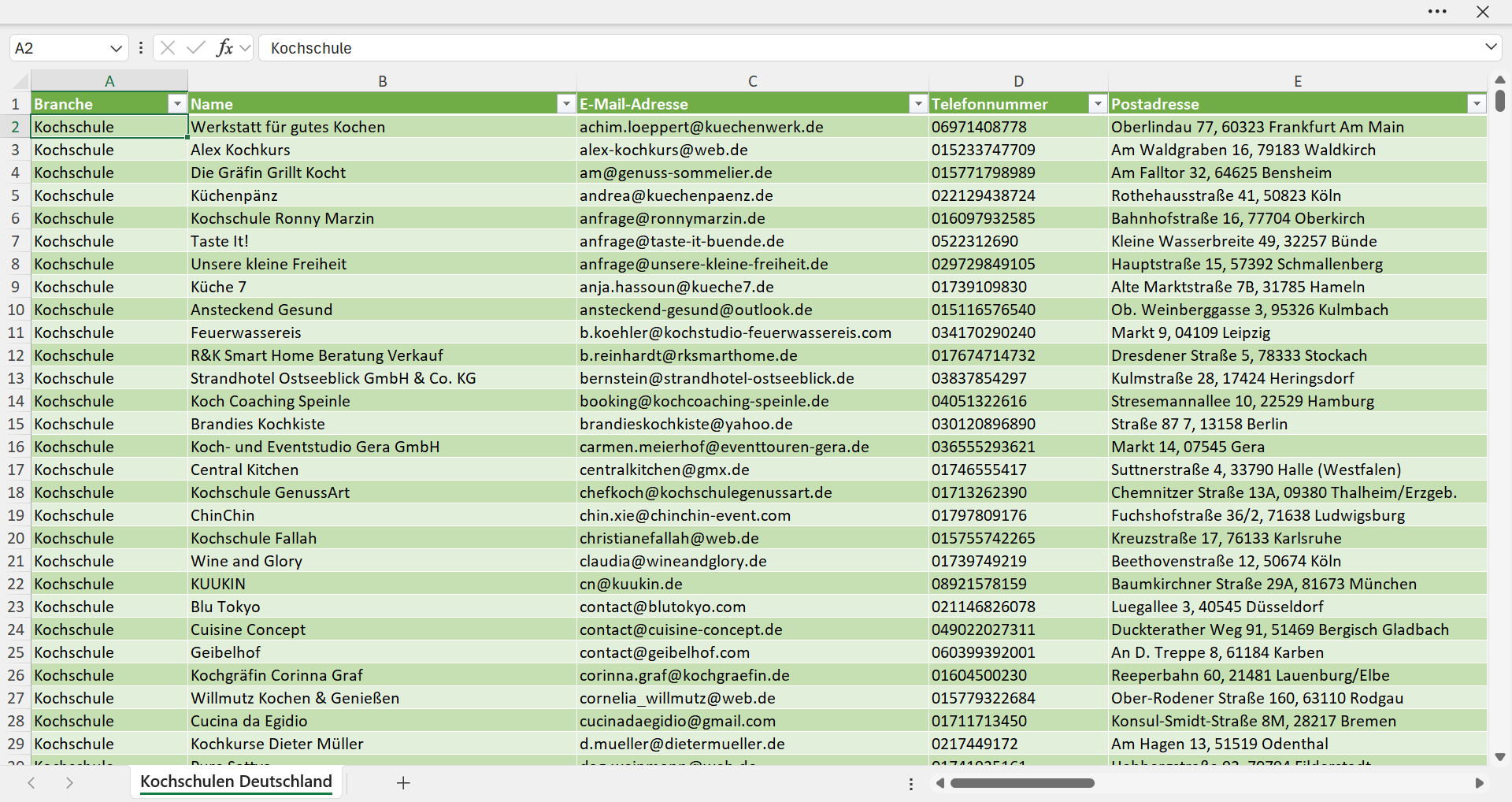Add a new sheet with the plus icon
This screenshot has width=1512, height=802.
[x=403, y=782]
